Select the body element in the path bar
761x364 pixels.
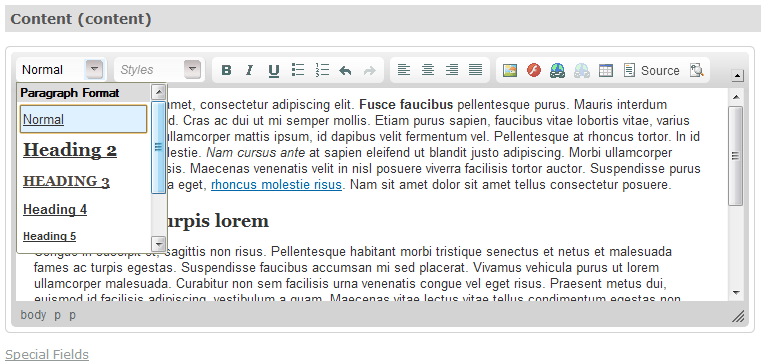[x=33, y=315]
